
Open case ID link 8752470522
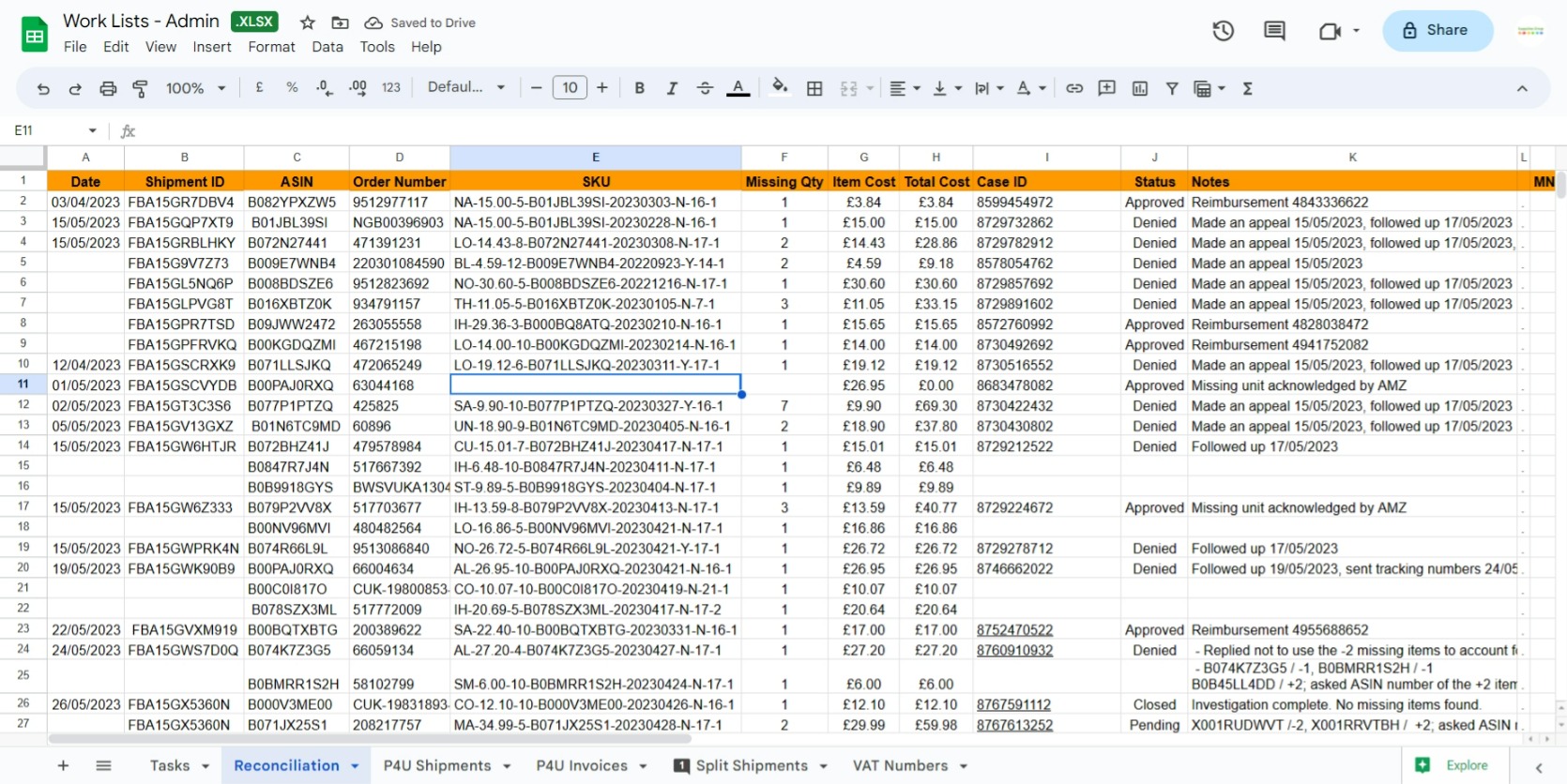click(1014, 630)
